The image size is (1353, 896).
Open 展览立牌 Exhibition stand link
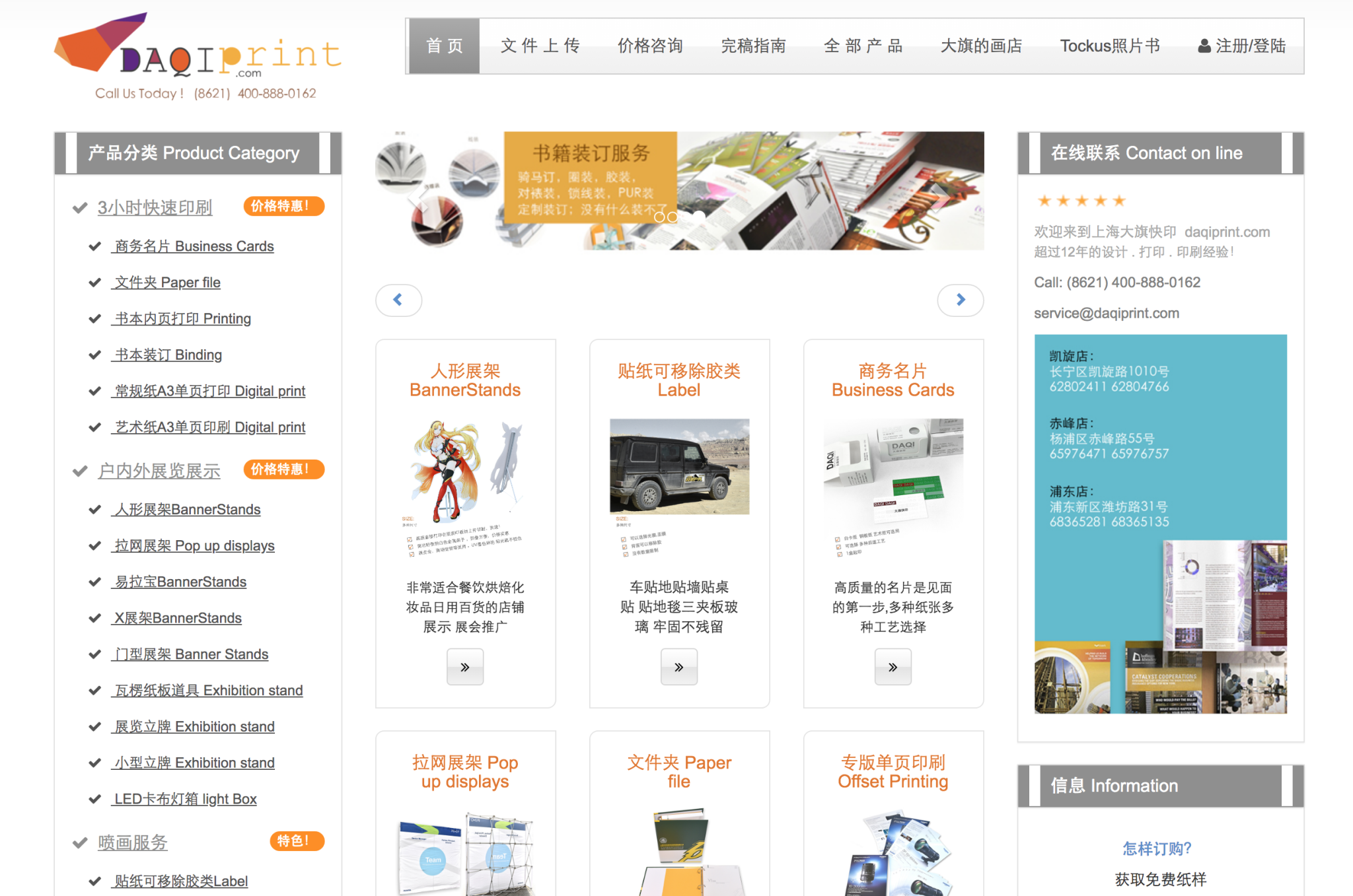point(194,727)
